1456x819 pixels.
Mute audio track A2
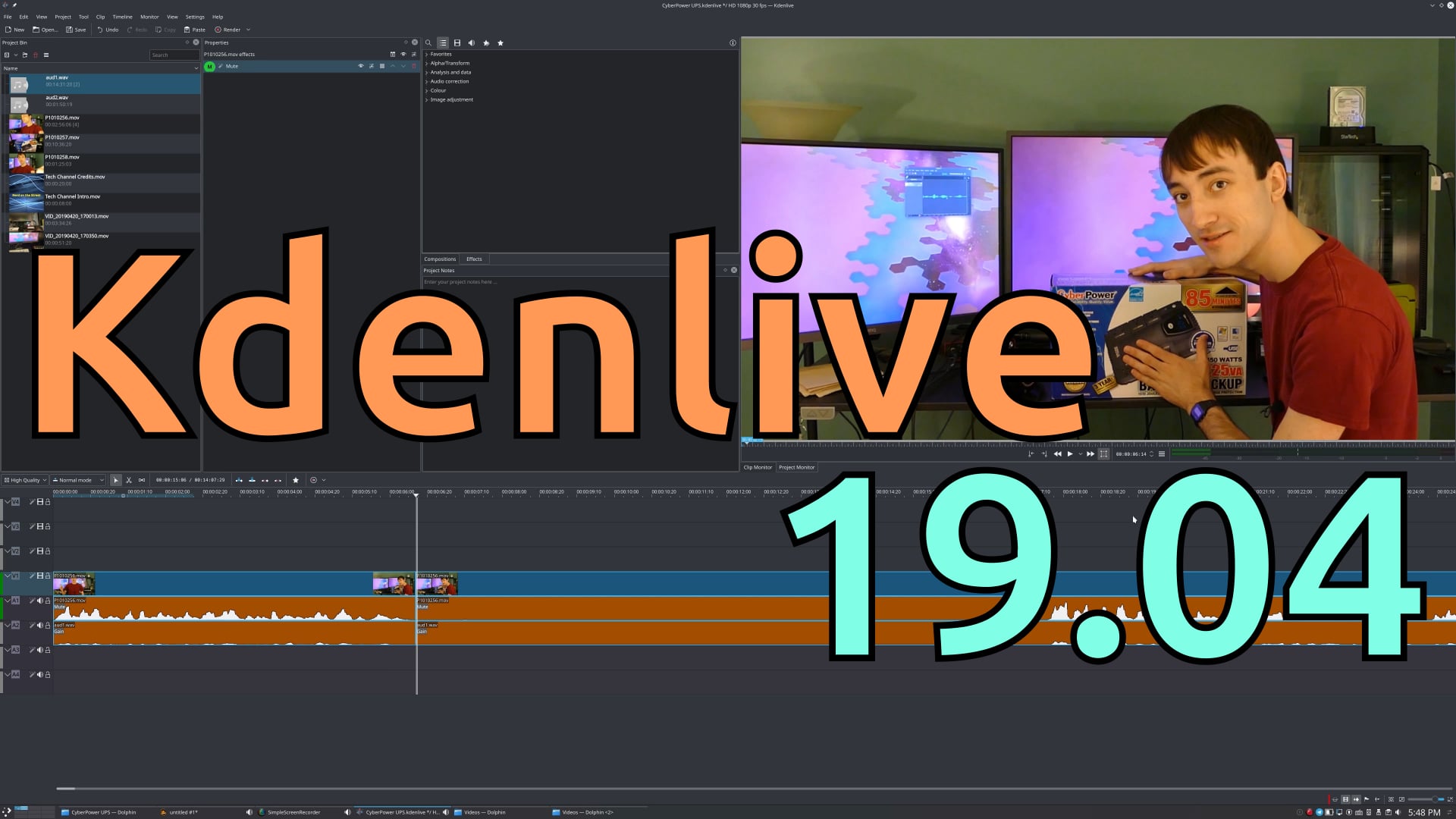[x=40, y=626]
